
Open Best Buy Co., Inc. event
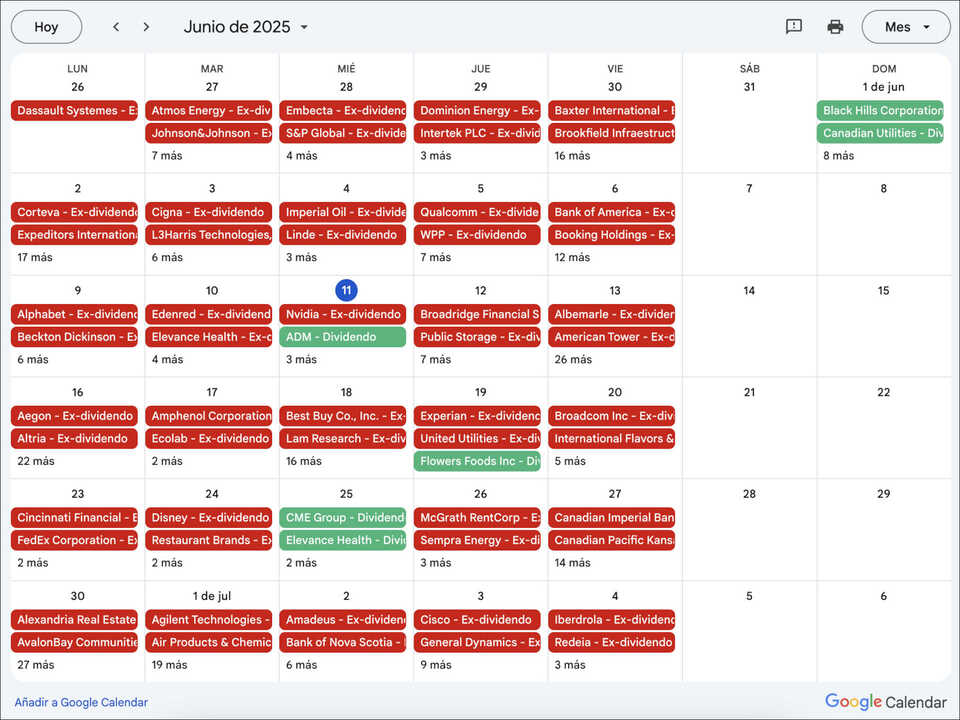pos(343,416)
